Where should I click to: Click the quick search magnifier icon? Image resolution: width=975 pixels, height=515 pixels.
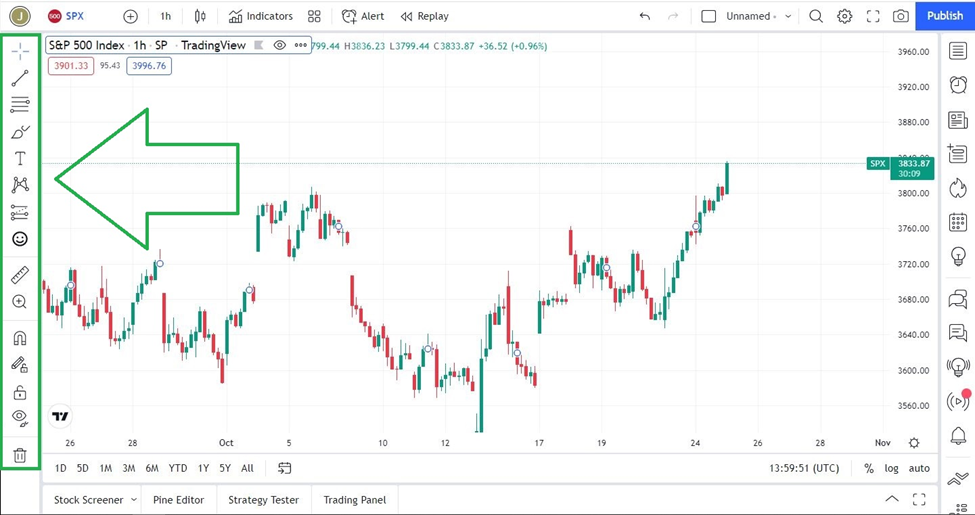tap(816, 16)
